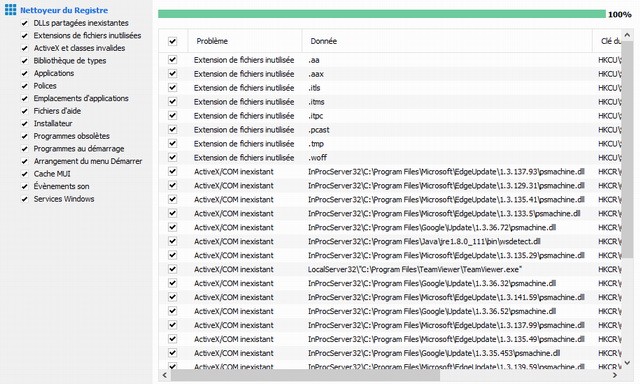The image size is (640, 384).
Task: Select the .woff data cell
Action: pyautogui.click(x=318, y=158)
